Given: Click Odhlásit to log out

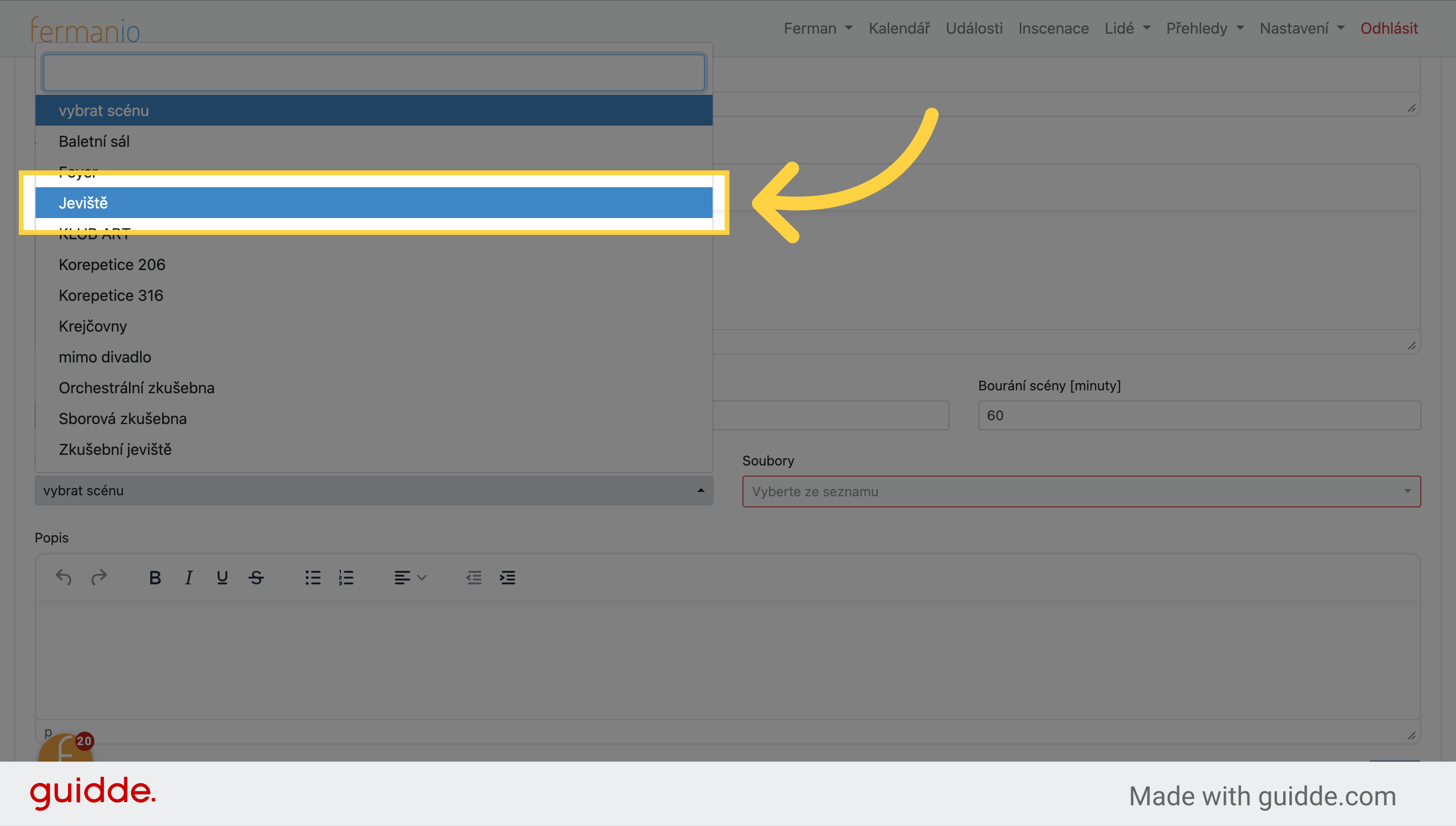Looking at the screenshot, I should 1389,28.
